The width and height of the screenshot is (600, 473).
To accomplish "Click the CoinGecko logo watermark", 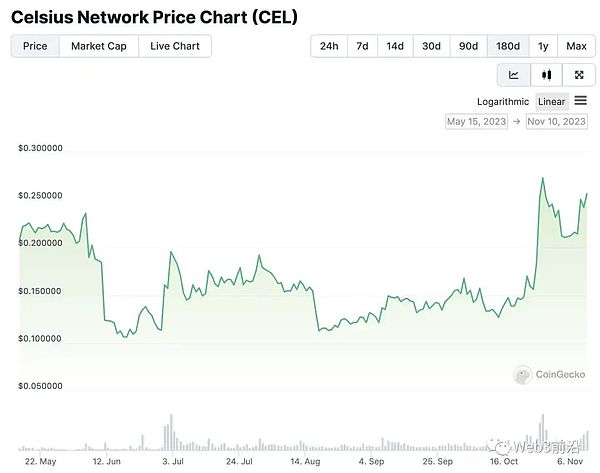I will point(549,375).
